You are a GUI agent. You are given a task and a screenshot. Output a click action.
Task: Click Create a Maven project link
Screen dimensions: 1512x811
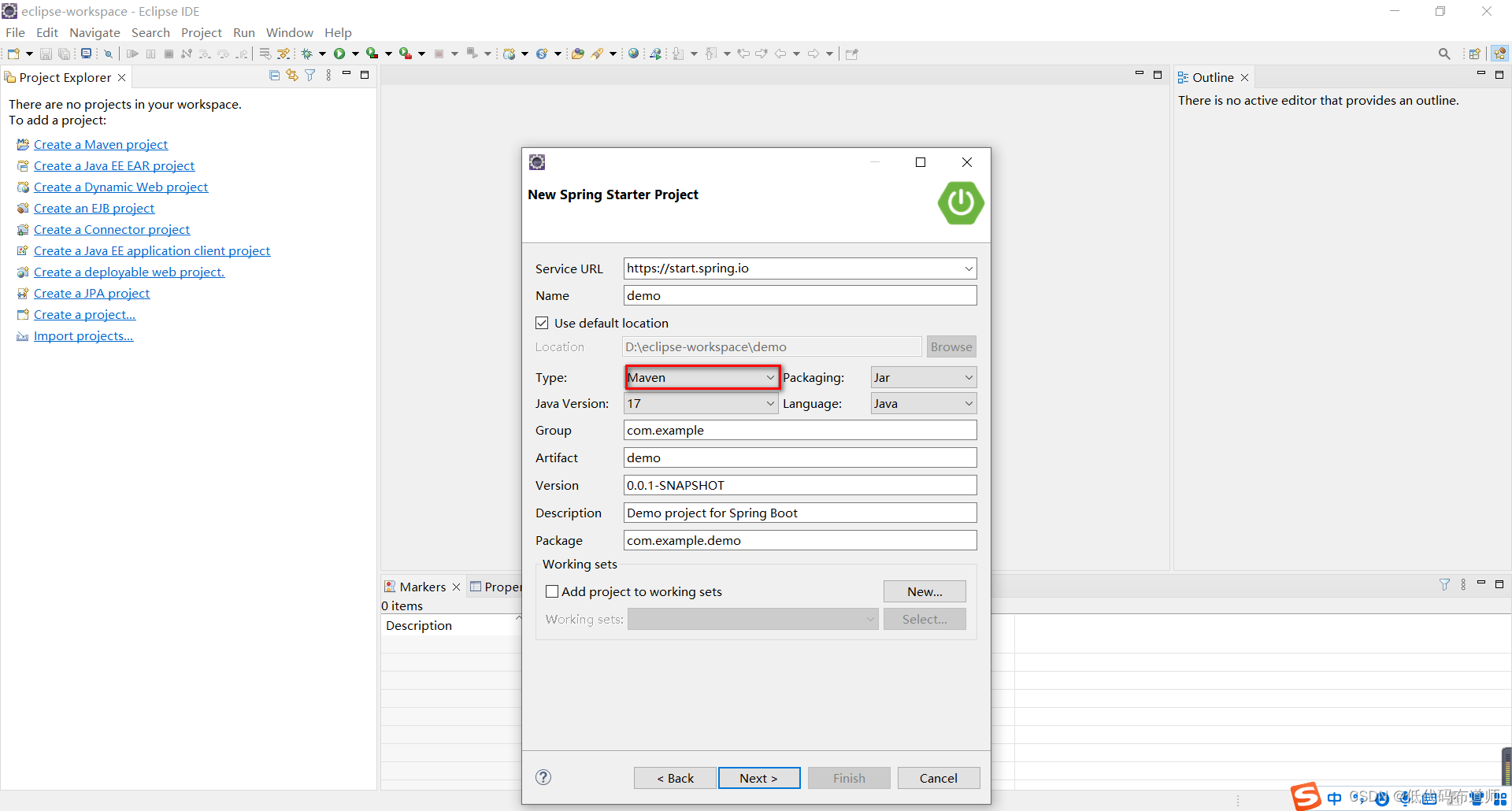[x=101, y=144]
